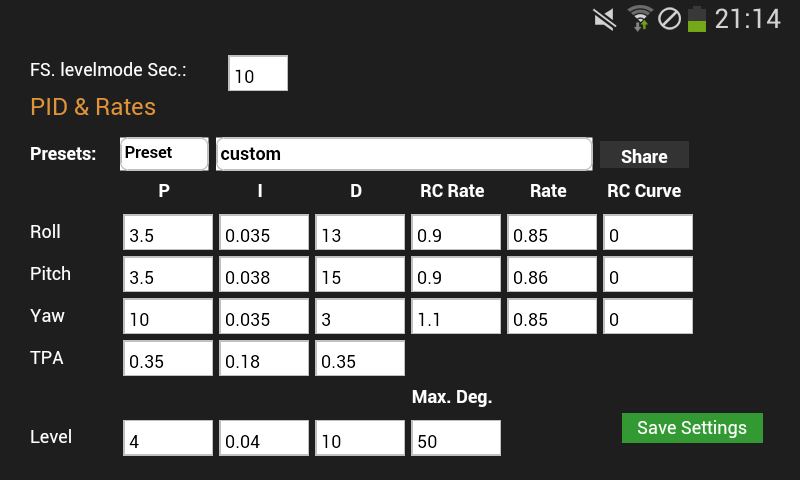The image size is (800, 480).
Task: Select the first TPA field
Action: (168, 359)
